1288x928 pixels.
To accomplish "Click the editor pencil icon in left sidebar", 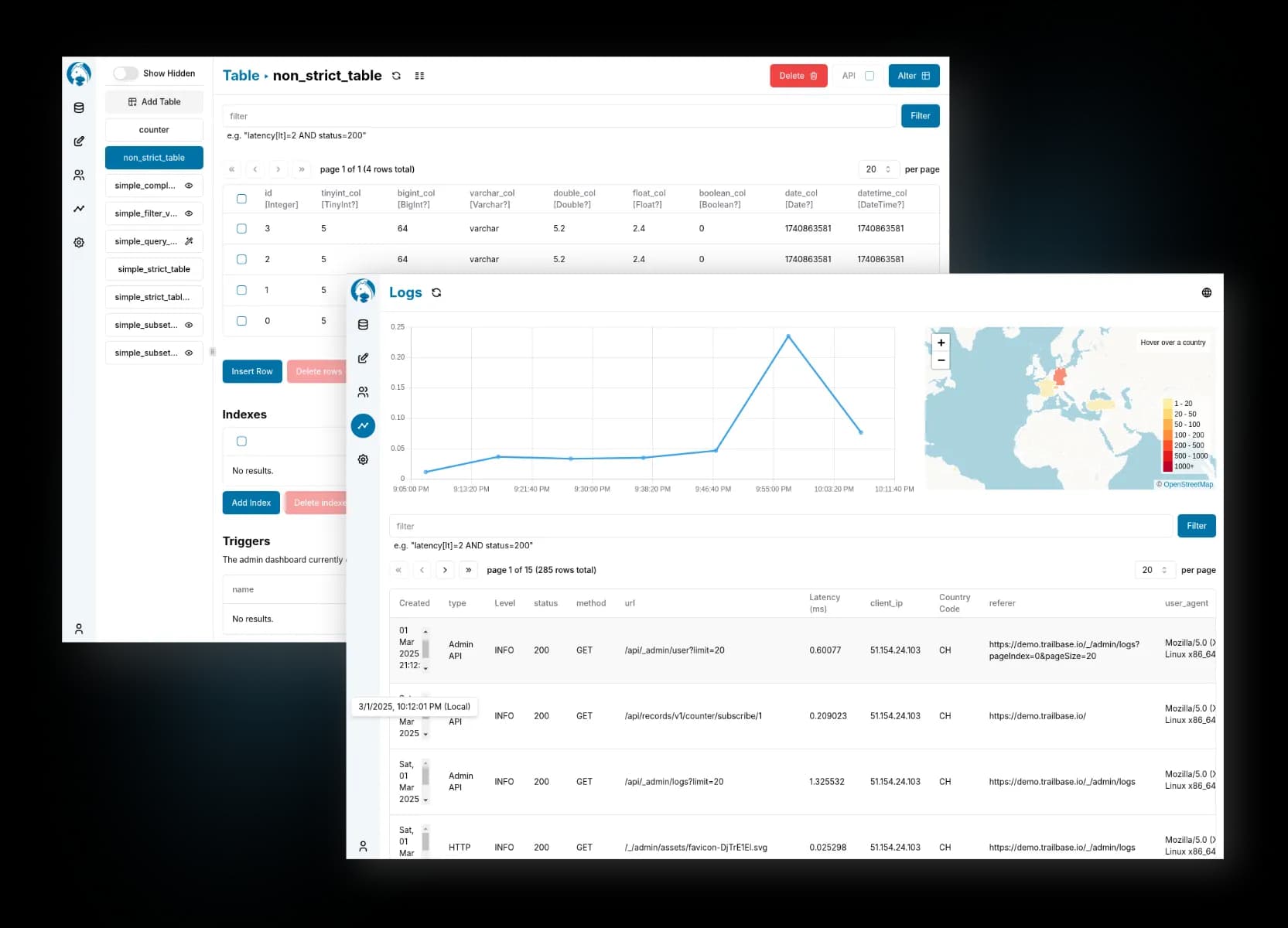I will [x=79, y=142].
